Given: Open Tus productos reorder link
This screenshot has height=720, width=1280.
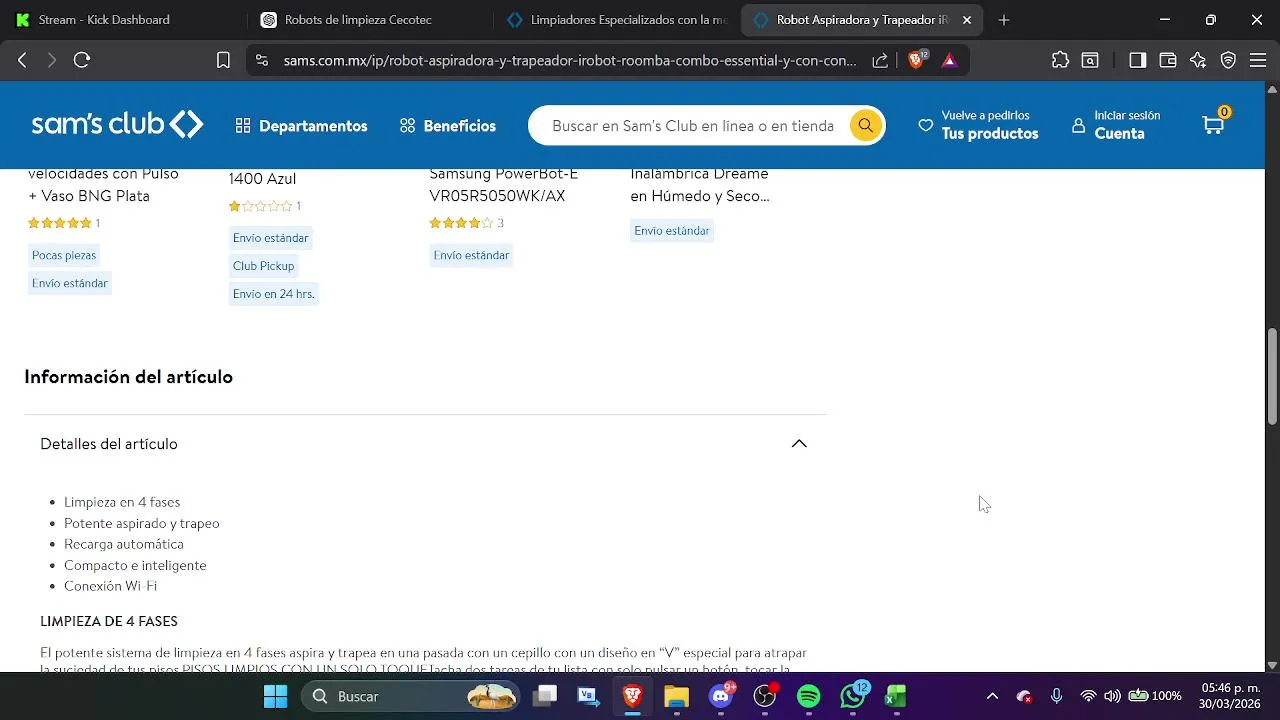Looking at the screenshot, I should click(x=979, y=125).
